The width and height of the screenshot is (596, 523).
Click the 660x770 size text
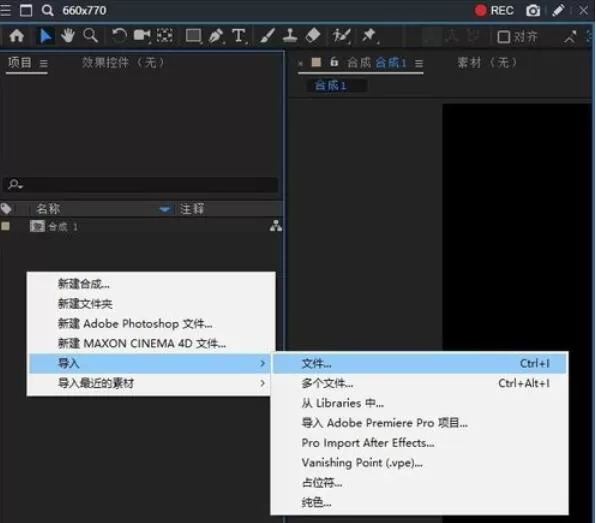[84, 10]
